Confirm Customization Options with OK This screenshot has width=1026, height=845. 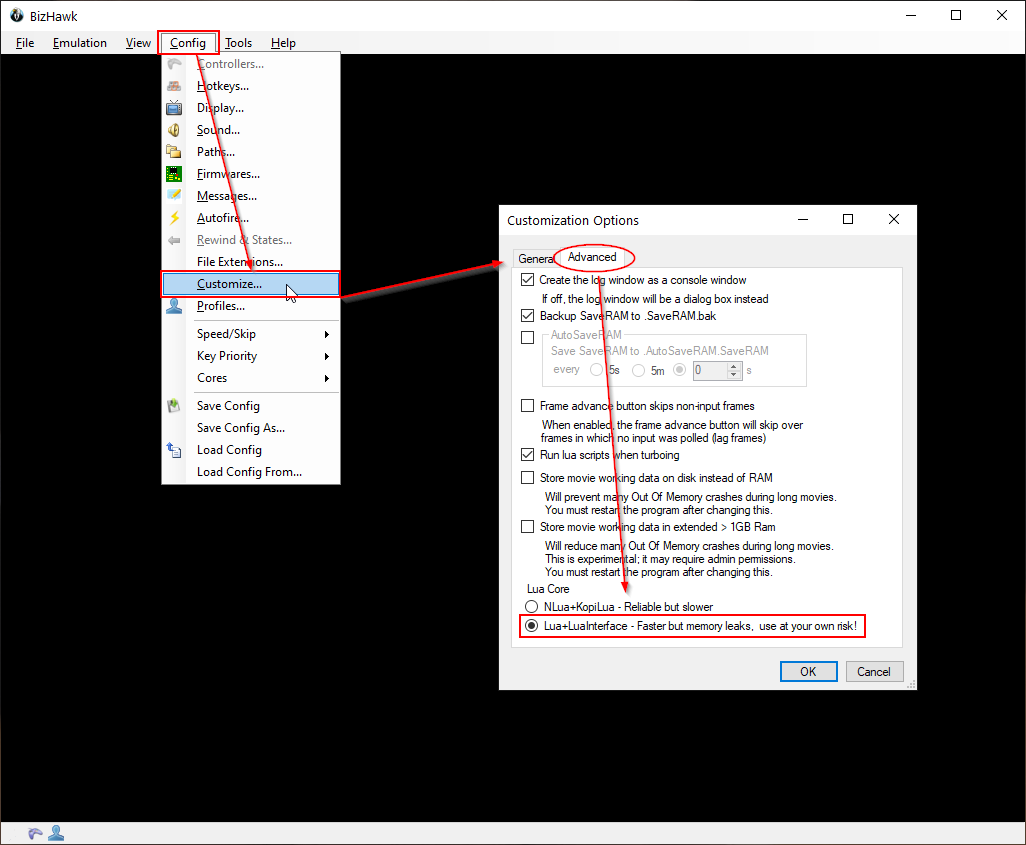[x=808, y=672]
